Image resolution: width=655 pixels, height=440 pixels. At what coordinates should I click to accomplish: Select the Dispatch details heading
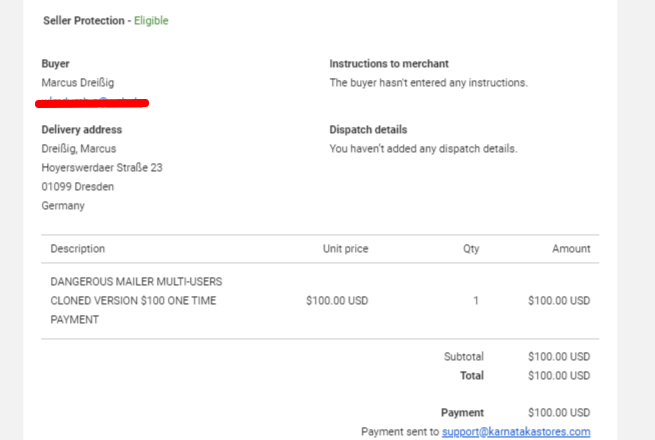[368, 130]
